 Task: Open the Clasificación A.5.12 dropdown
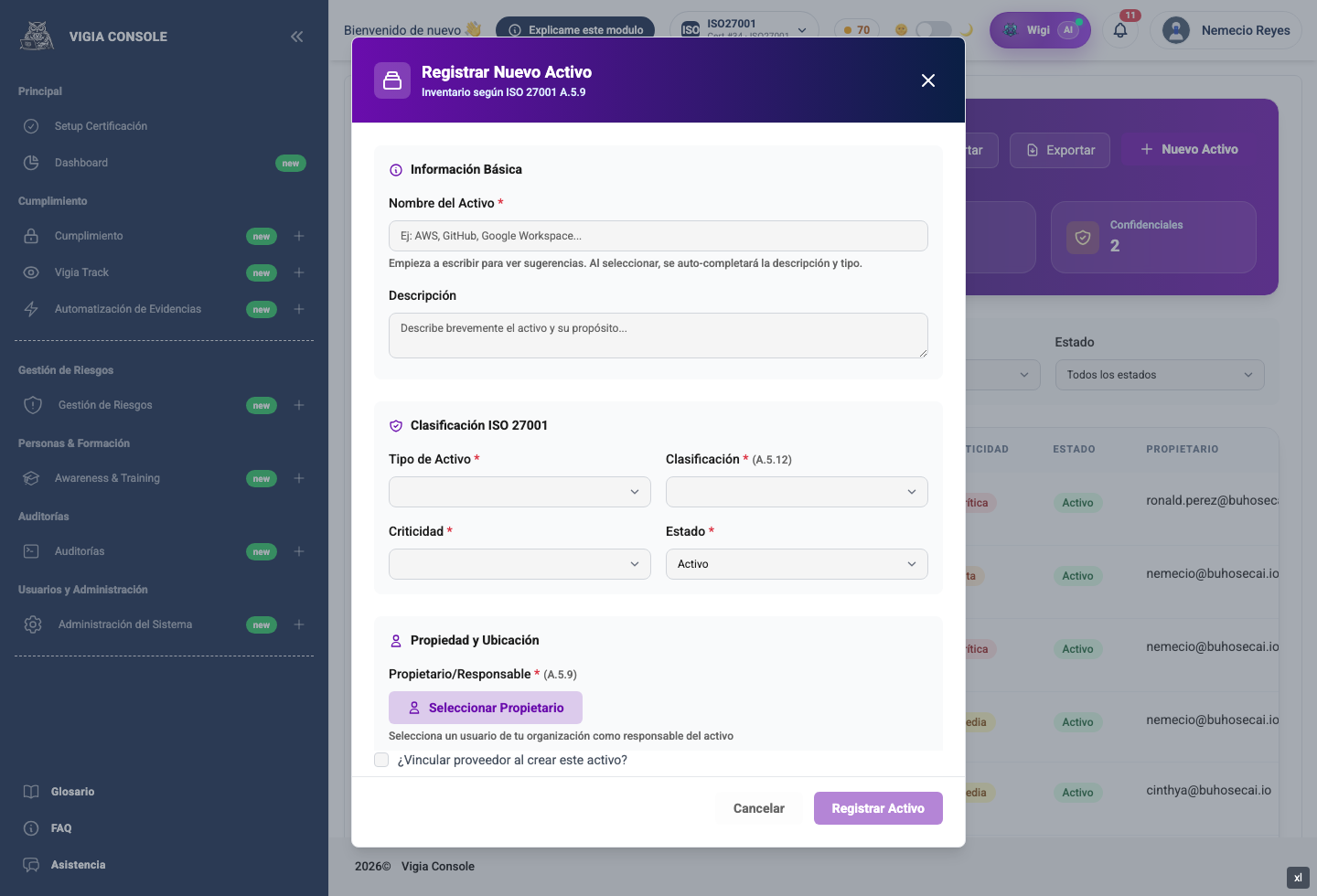(797, 492)
